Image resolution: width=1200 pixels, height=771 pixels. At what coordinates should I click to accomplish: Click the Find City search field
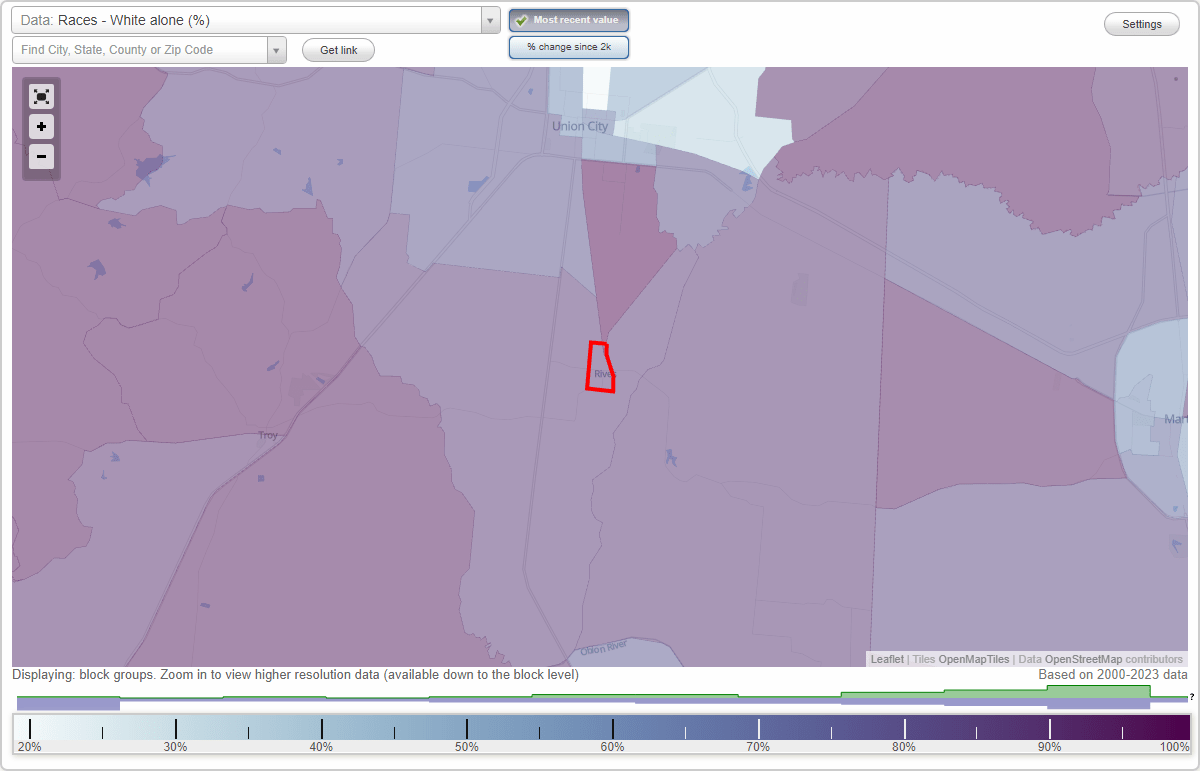click(x=140, y=49)
